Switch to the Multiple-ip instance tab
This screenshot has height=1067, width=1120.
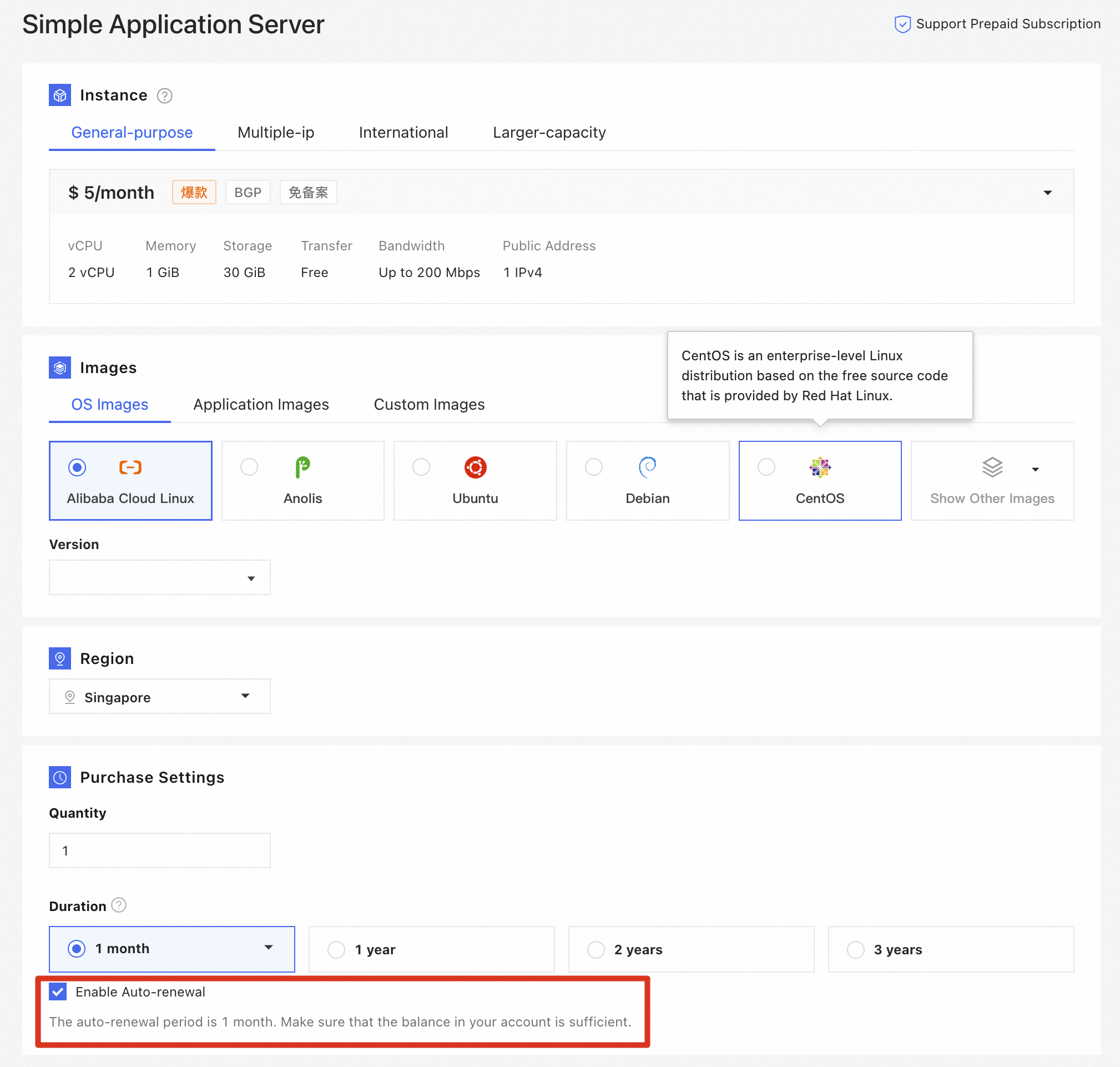pyautogui.click(x=276, y=133)
